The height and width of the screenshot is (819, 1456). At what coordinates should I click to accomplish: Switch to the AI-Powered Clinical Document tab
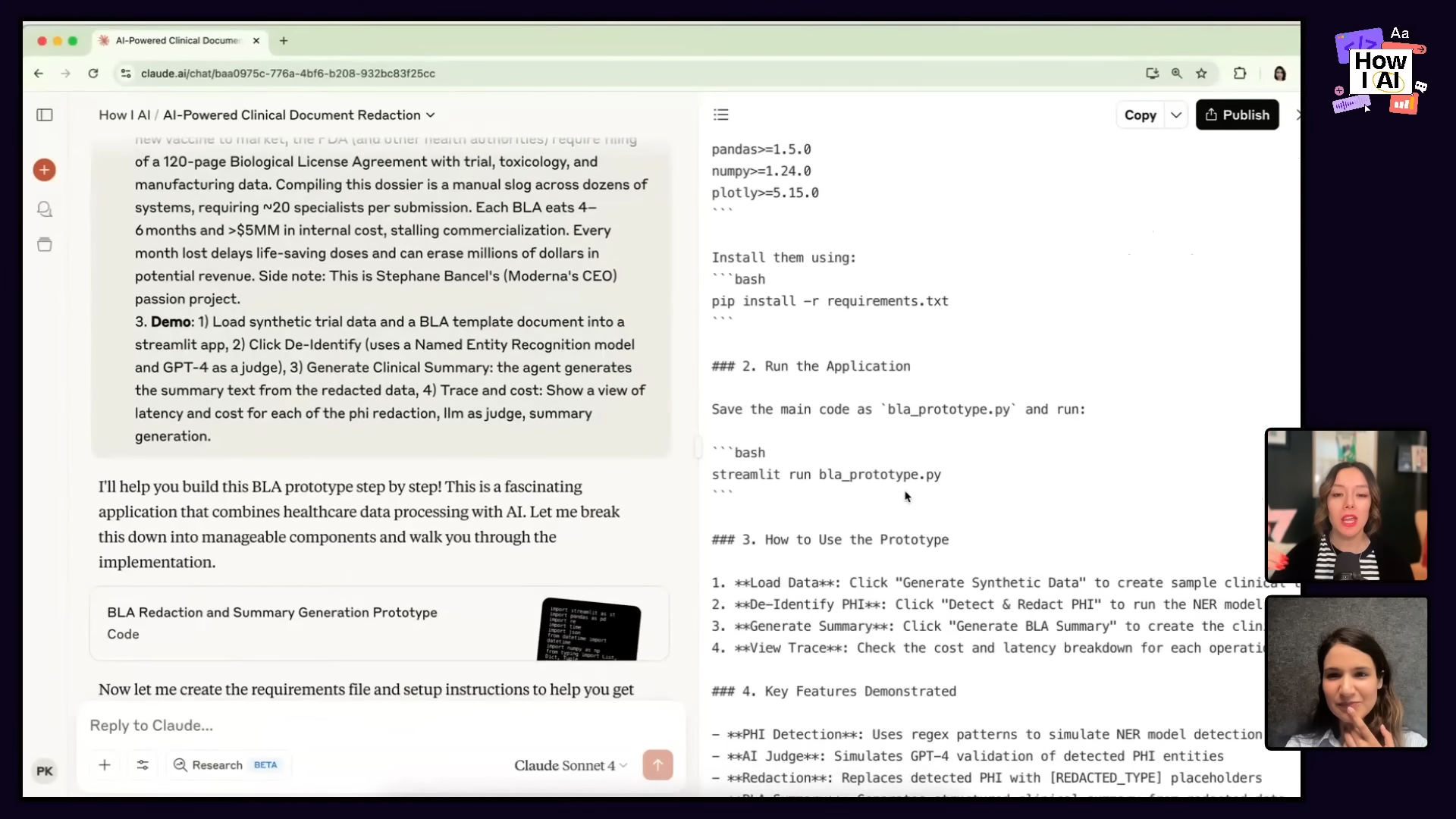click(176, 40)
